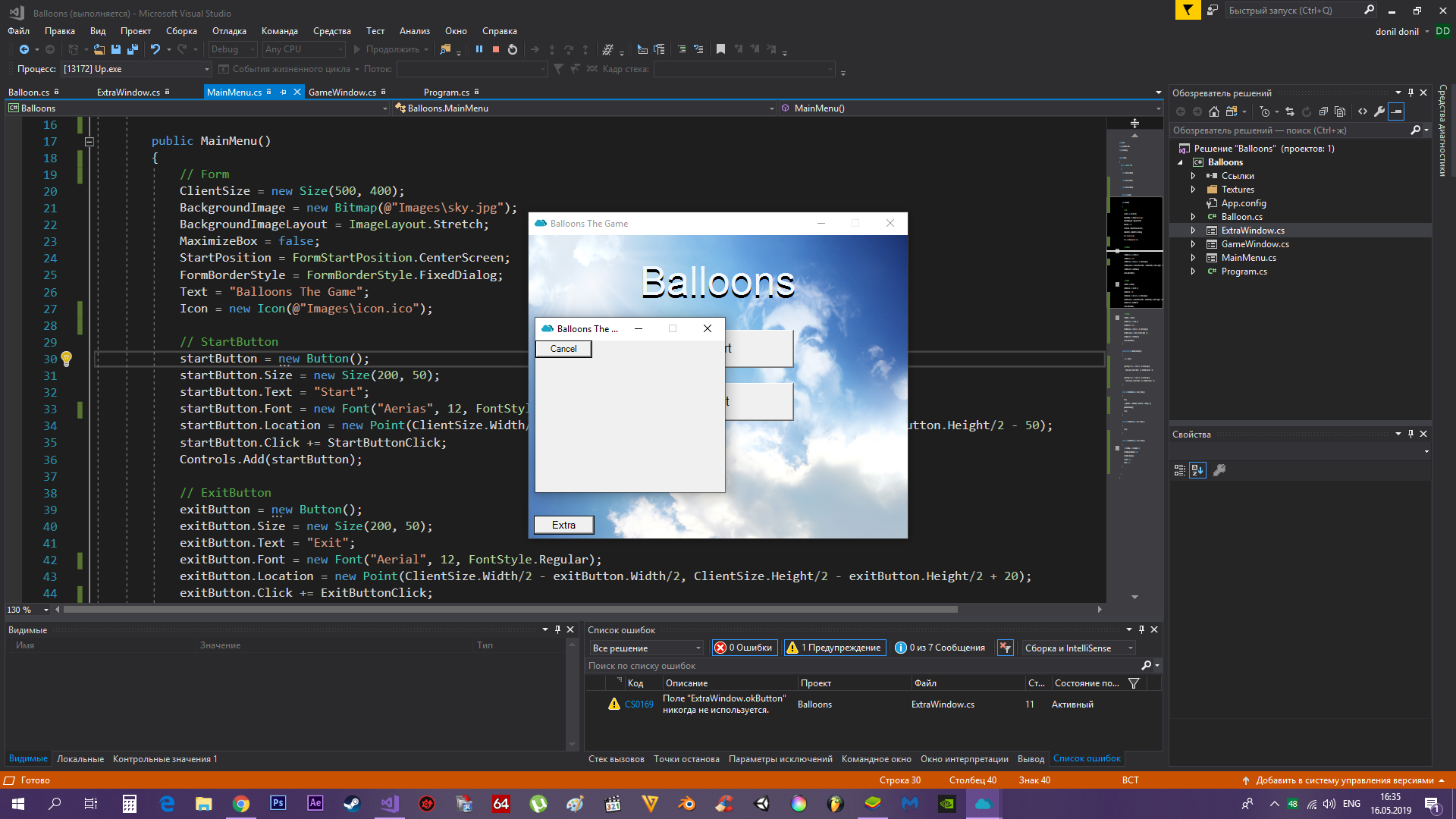Viewport: 1456px width, 819px height.
Task: Toggle Preview Selected Items in Solution Explorer
Action: pyautogui.click(x=1396, y=111)
